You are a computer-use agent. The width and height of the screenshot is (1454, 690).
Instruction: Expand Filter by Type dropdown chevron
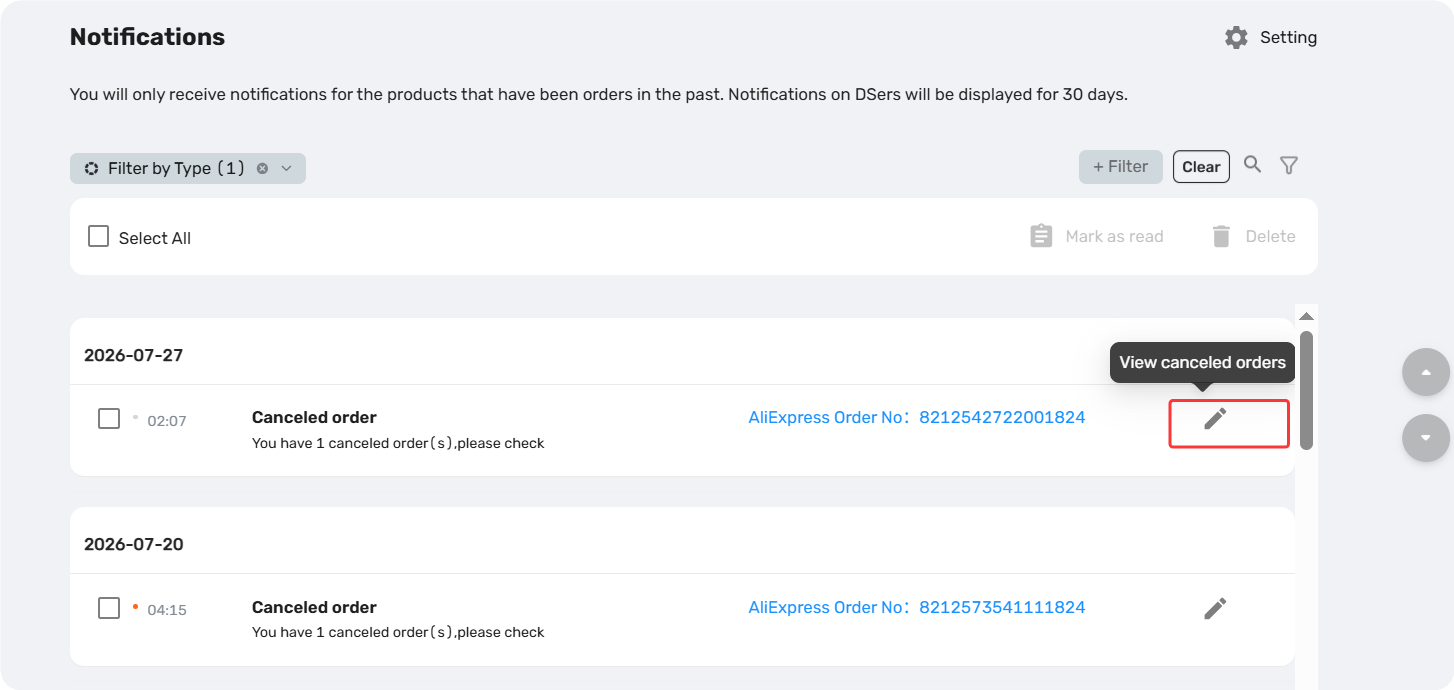click(286, 168)
